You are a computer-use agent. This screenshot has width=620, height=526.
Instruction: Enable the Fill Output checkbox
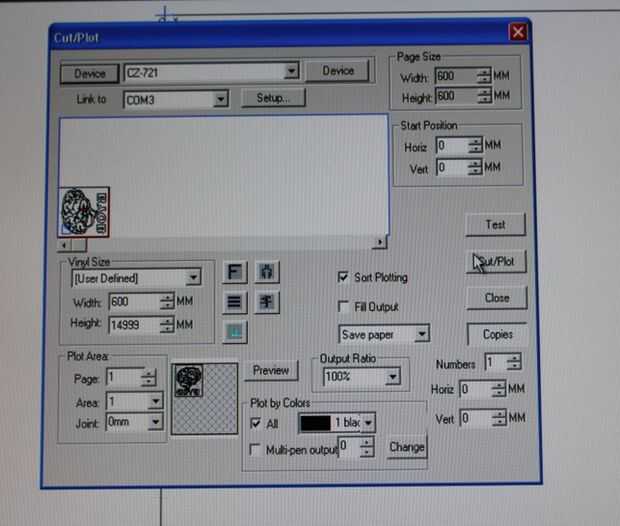(343, 307)
